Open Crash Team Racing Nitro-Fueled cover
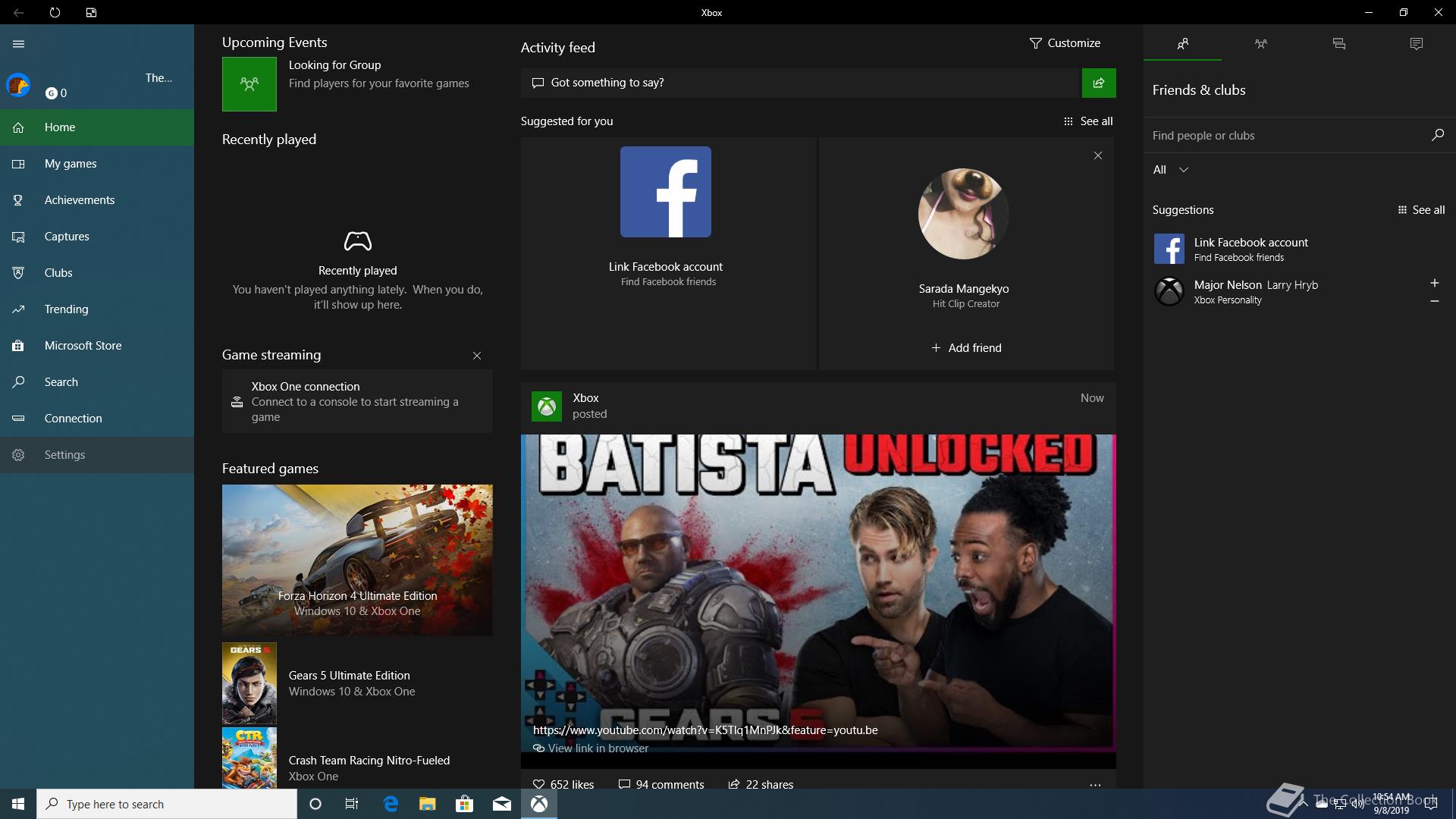This screenshot has height=819, width=1456. (249, 758)
